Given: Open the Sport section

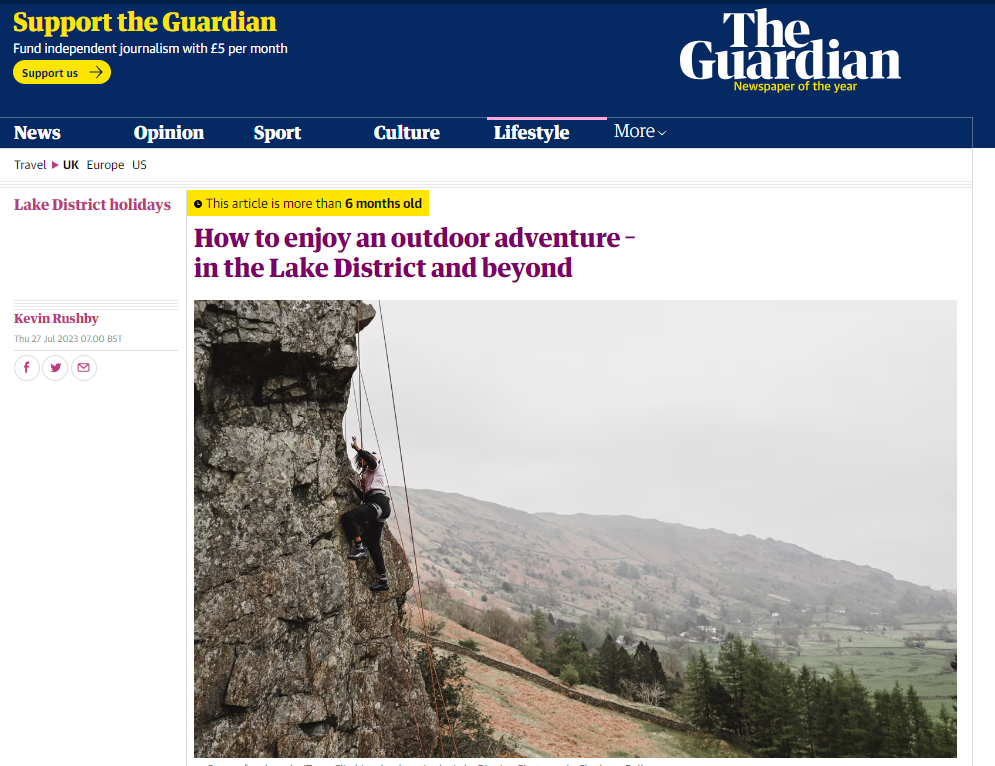Looking at the screenshot, I should click(277, 133).
